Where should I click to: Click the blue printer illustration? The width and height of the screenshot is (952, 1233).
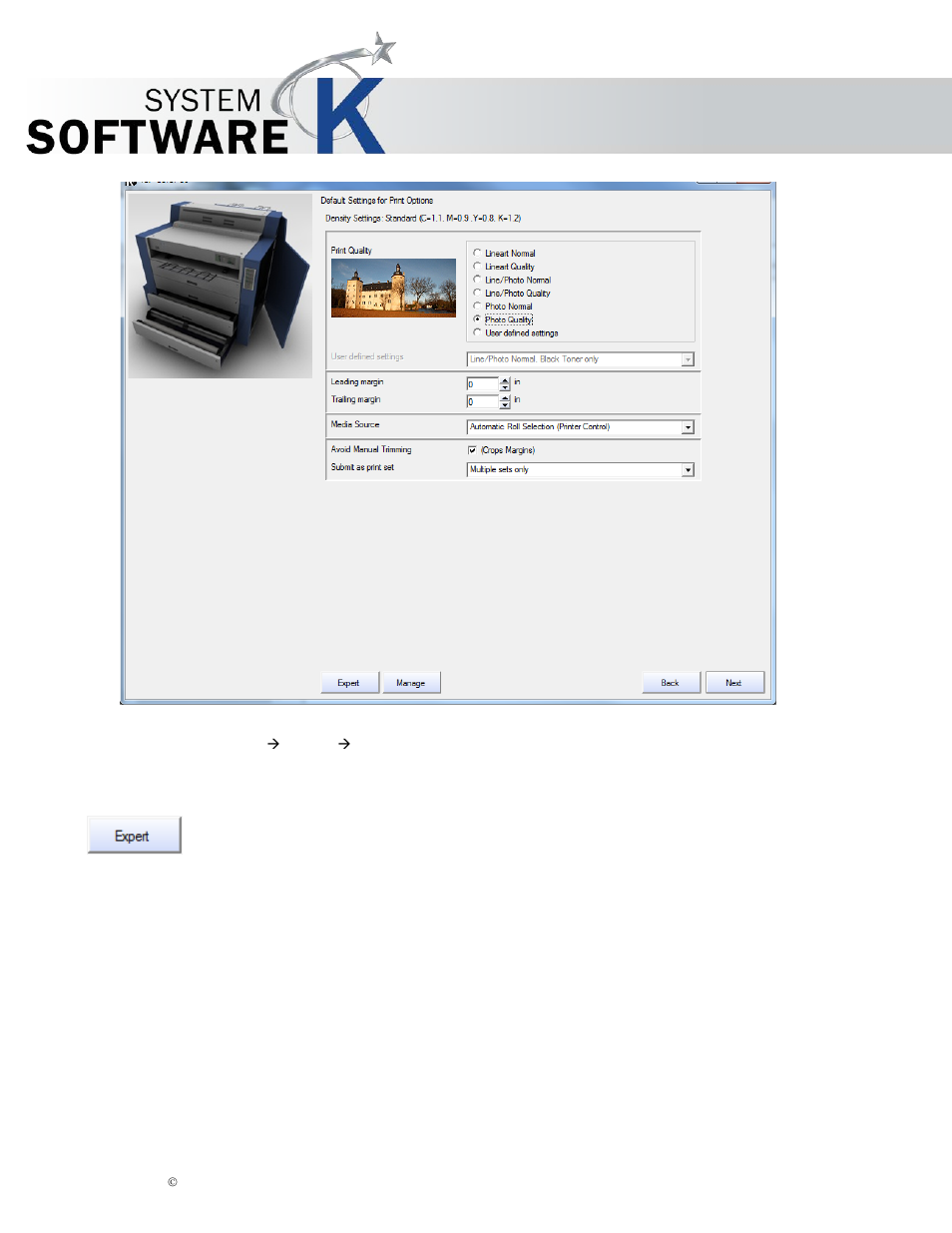[x=220, y=286]
